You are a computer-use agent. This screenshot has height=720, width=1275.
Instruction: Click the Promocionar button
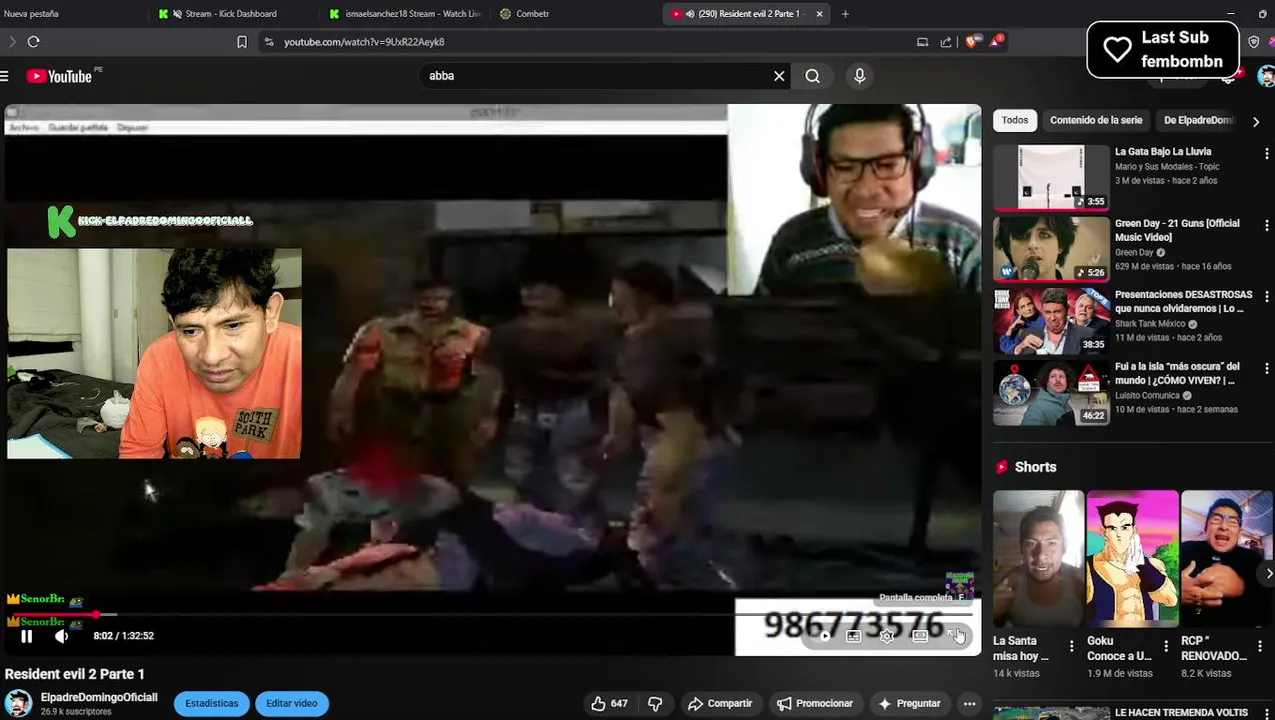coord(815,704)
